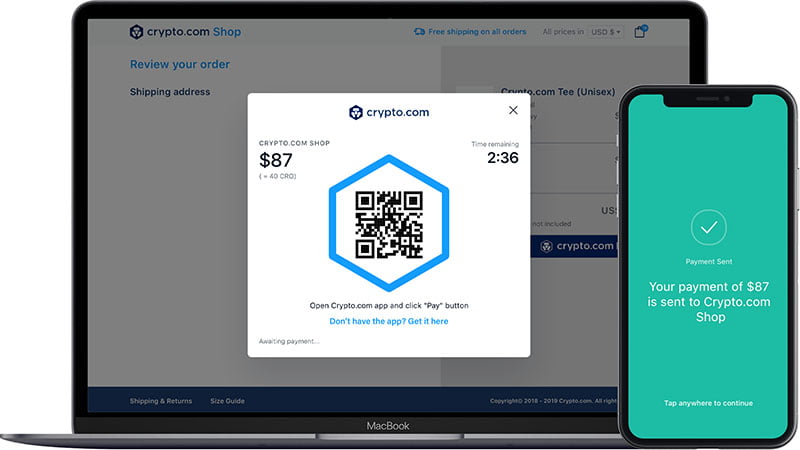Open "Don't have the app? Get it here" link
This screenshot has height=450, width=800.
(389, 321)
